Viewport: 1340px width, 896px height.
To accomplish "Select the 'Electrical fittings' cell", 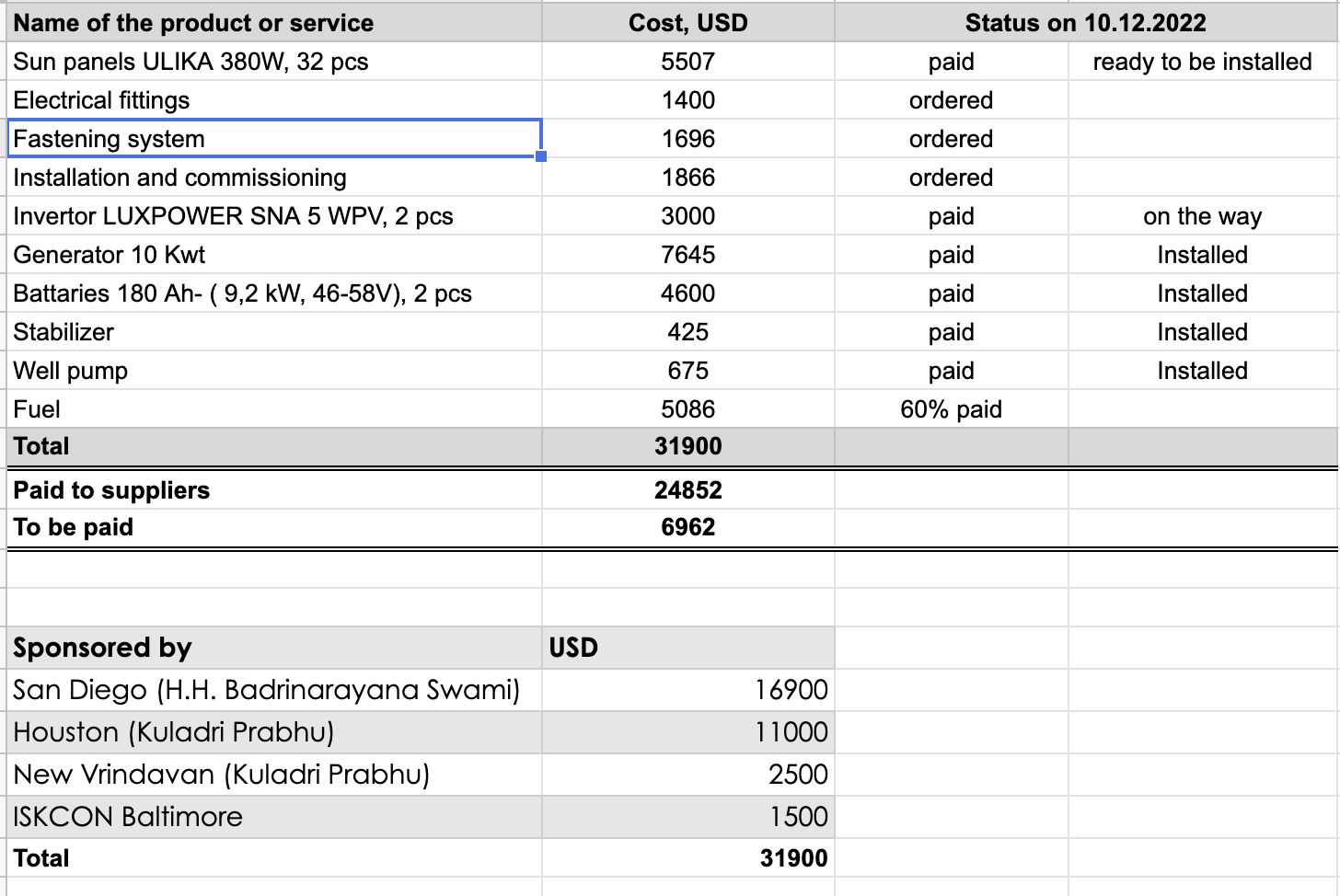I will coord(274,100).
